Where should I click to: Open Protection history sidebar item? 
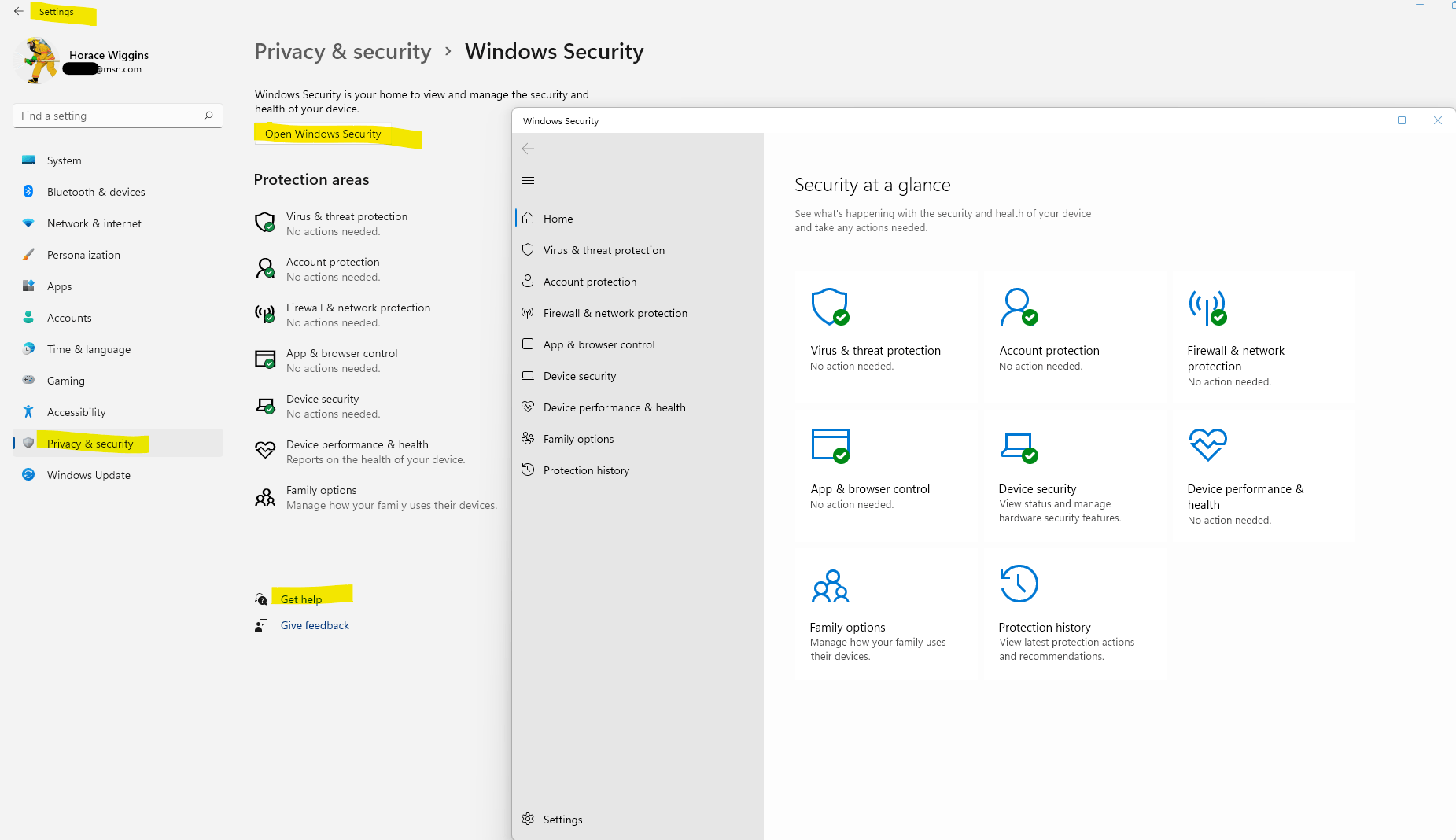click(x=638, y=470)
